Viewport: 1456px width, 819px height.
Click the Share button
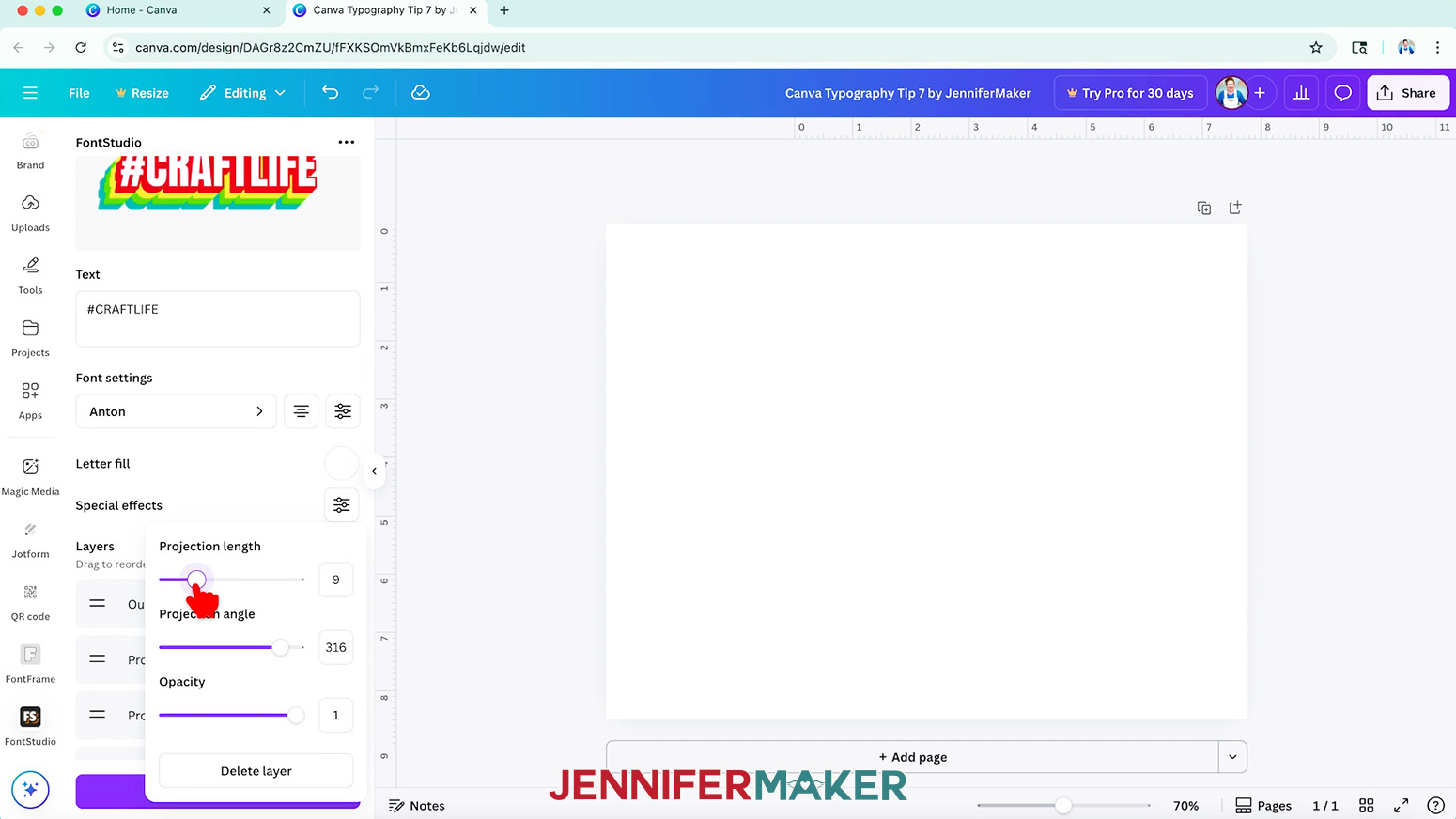1407,93
